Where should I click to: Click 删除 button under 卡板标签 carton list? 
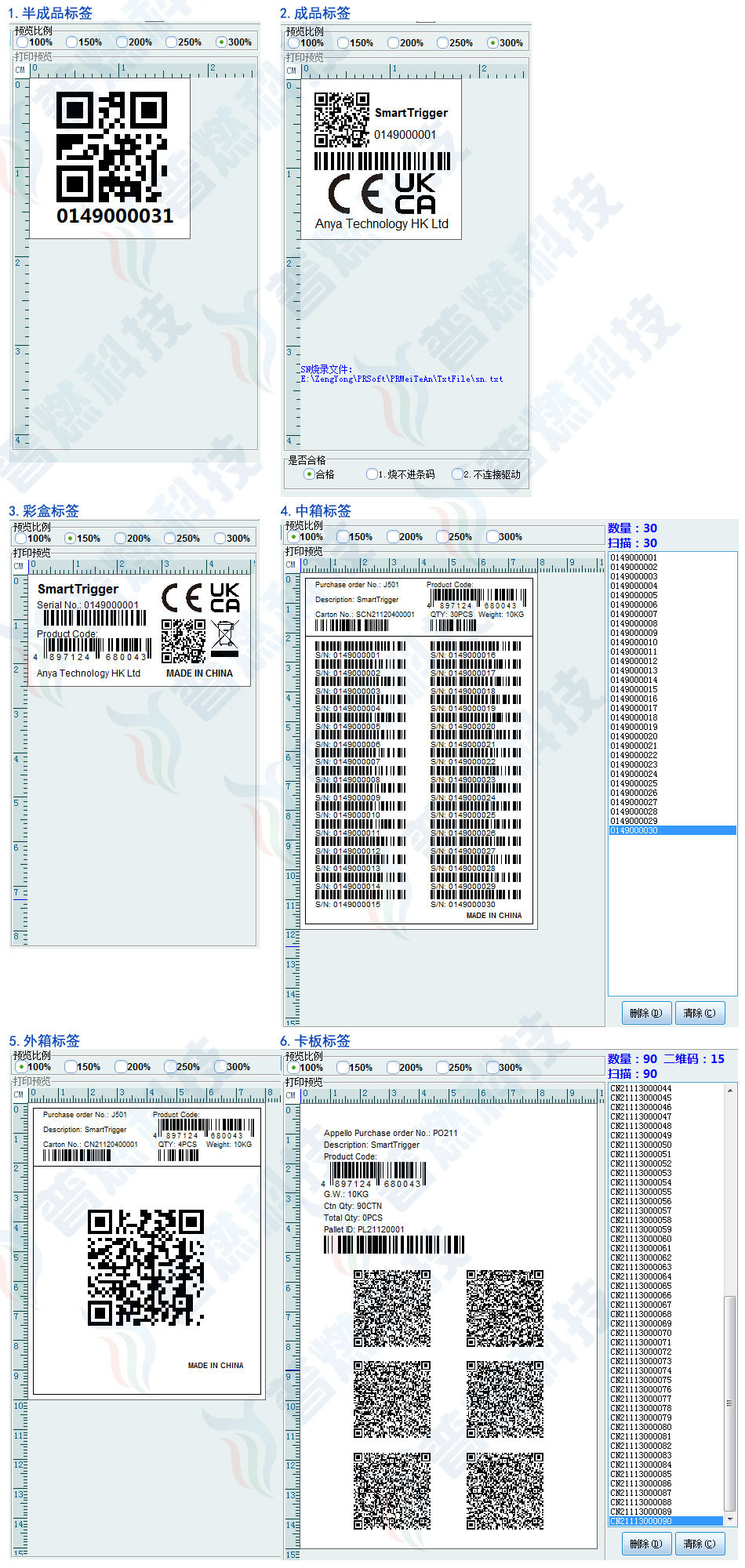tap(646, 1544)
